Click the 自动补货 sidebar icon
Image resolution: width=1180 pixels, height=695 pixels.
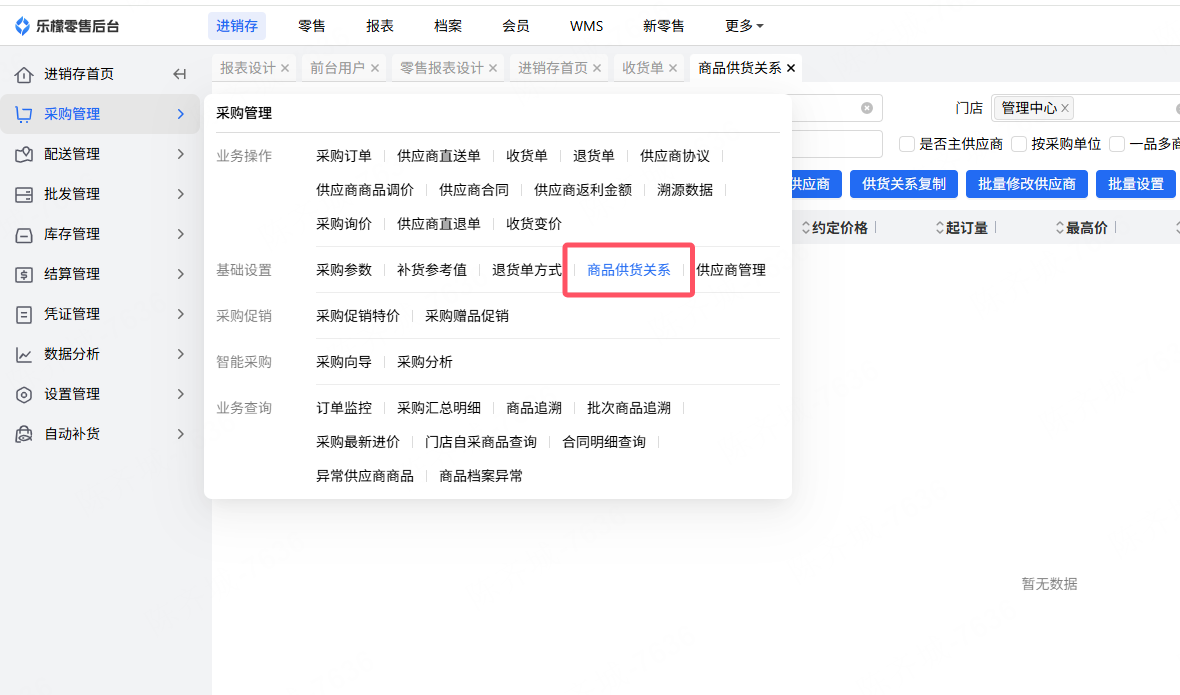24,434
